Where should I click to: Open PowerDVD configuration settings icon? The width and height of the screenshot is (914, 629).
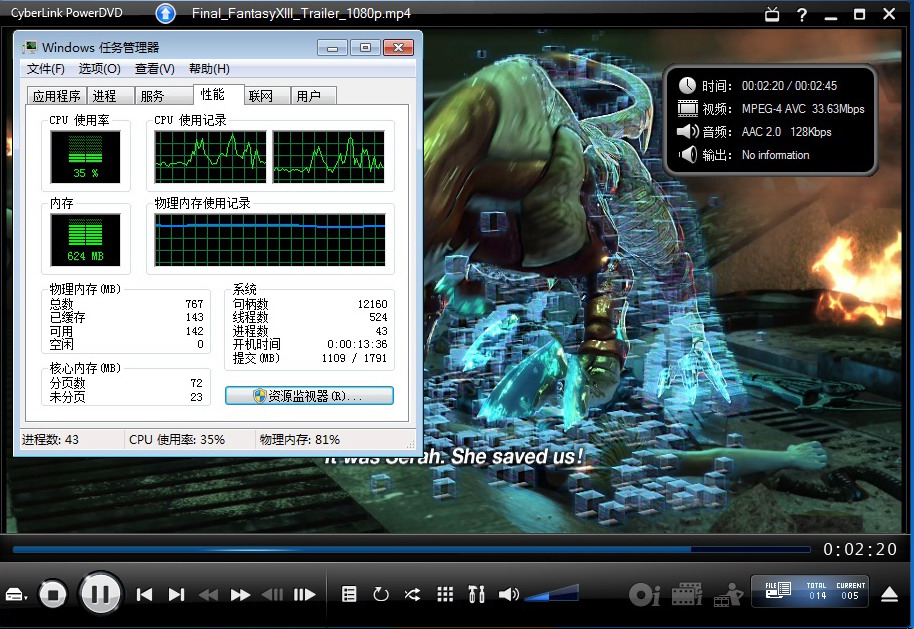pos(476,594)
